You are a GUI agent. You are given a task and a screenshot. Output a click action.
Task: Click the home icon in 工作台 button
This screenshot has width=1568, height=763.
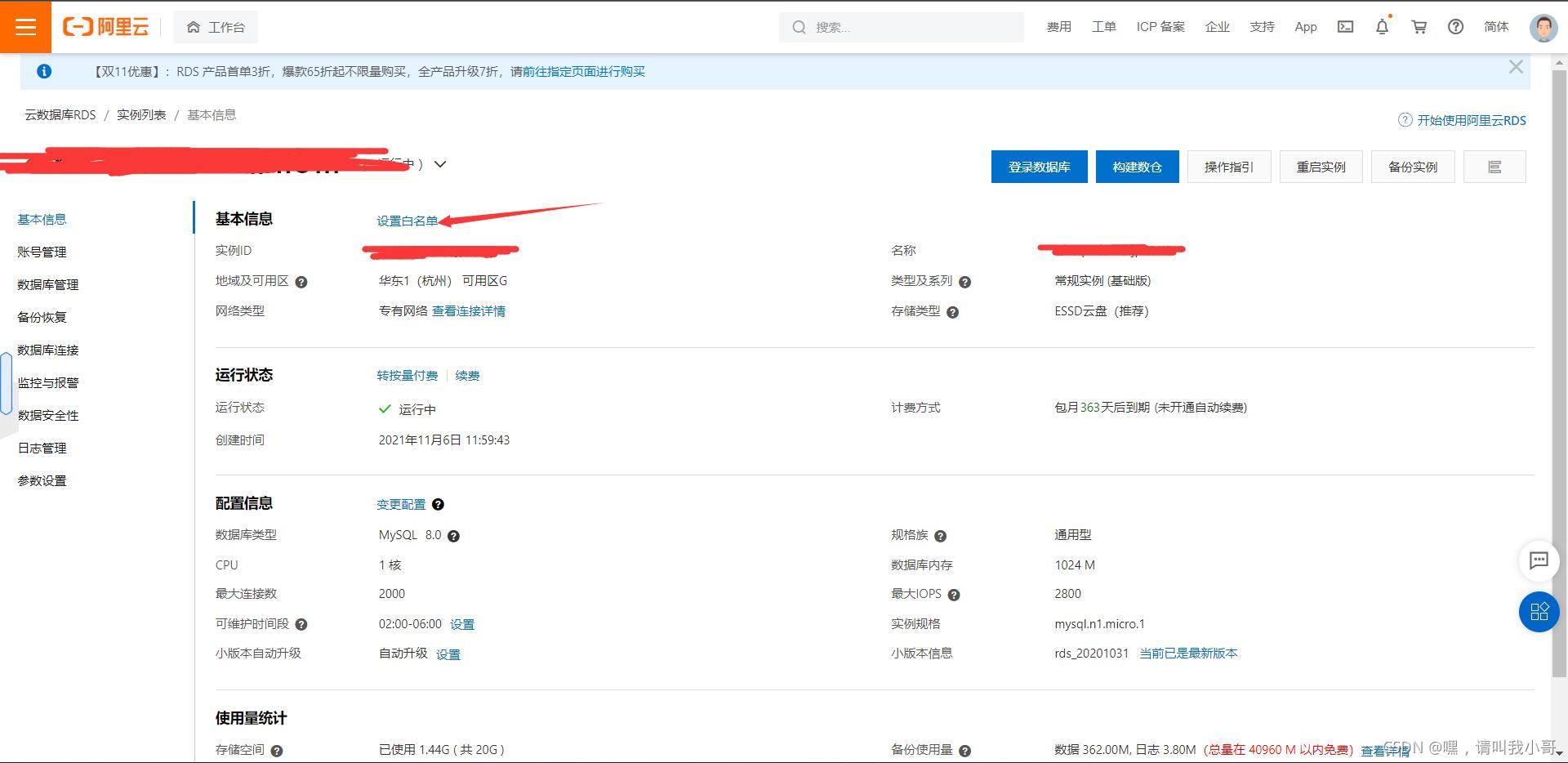(x=194, y=27)
